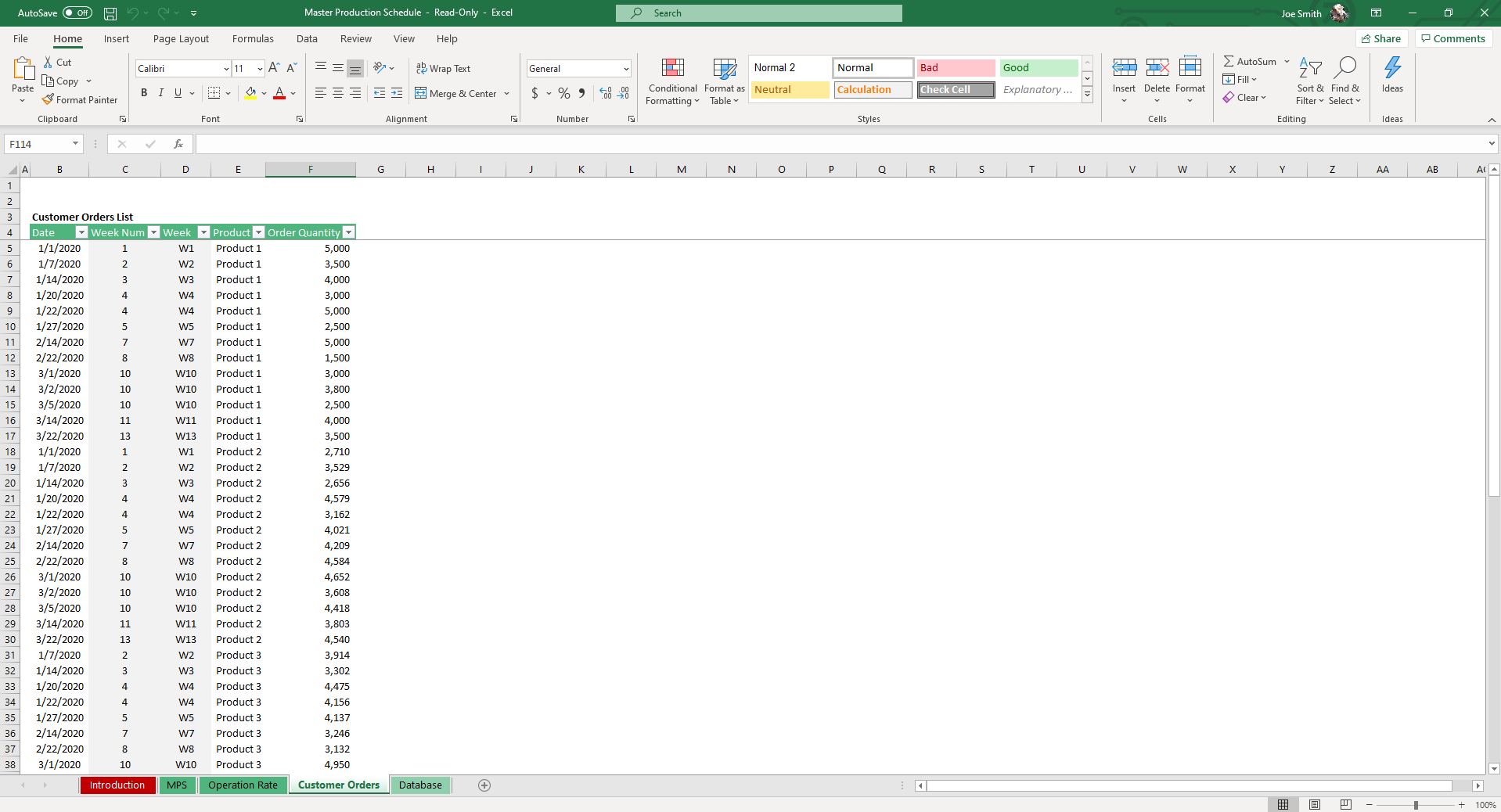Open the Database sheet tab
1501x812 pixels.
(x=420, y=785)
